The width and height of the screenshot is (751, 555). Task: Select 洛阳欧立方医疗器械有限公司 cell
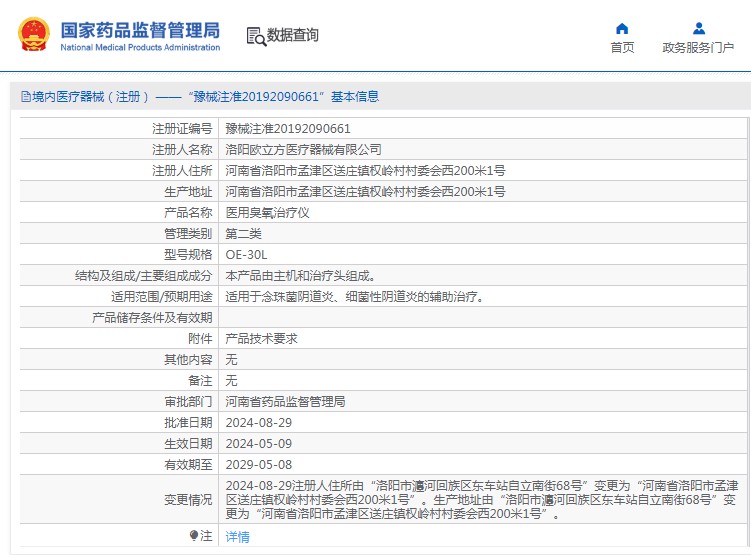(303, 149)
